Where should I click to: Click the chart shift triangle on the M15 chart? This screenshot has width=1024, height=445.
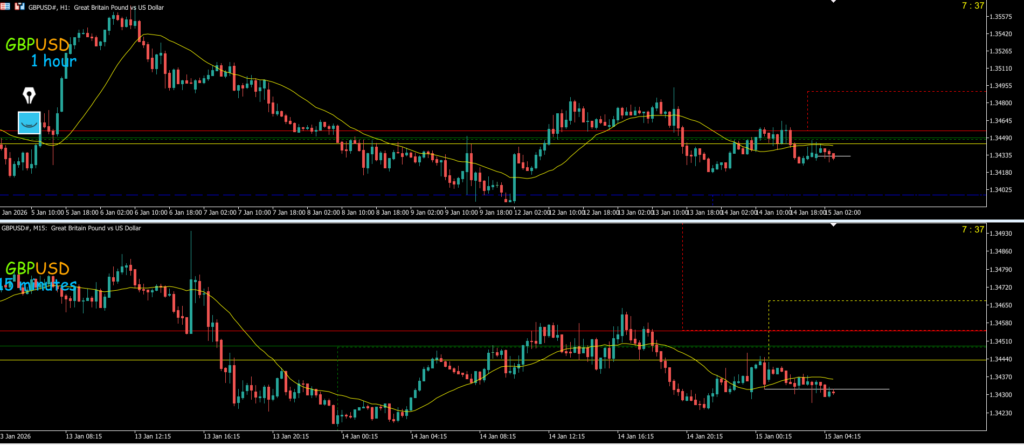tap(833, 225)
